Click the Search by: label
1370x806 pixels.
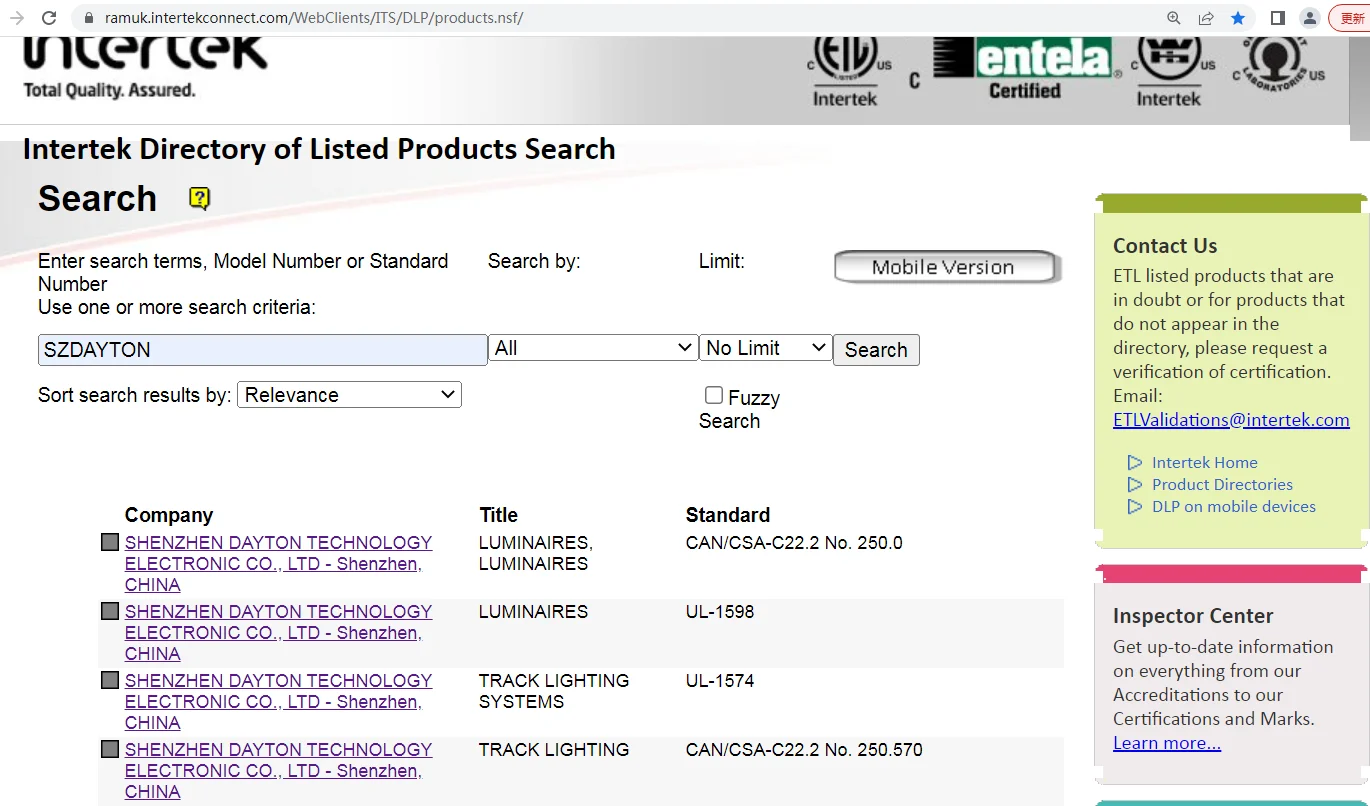[534, 261]
